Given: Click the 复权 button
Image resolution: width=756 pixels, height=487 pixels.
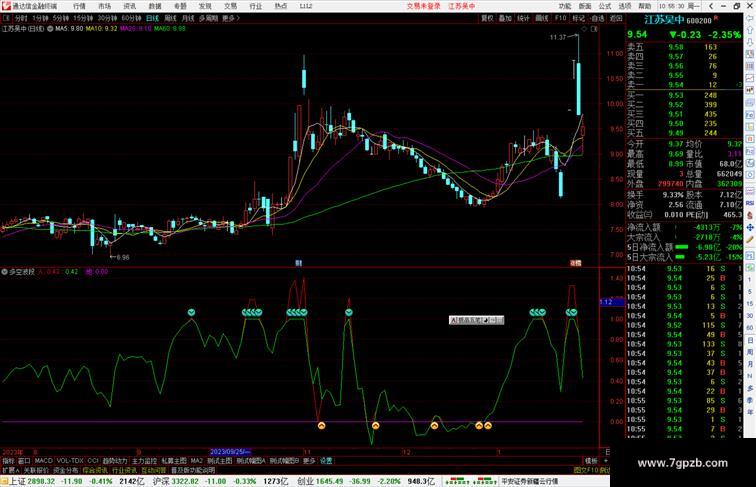Looking at the screenshot, I should click(487, 18).
